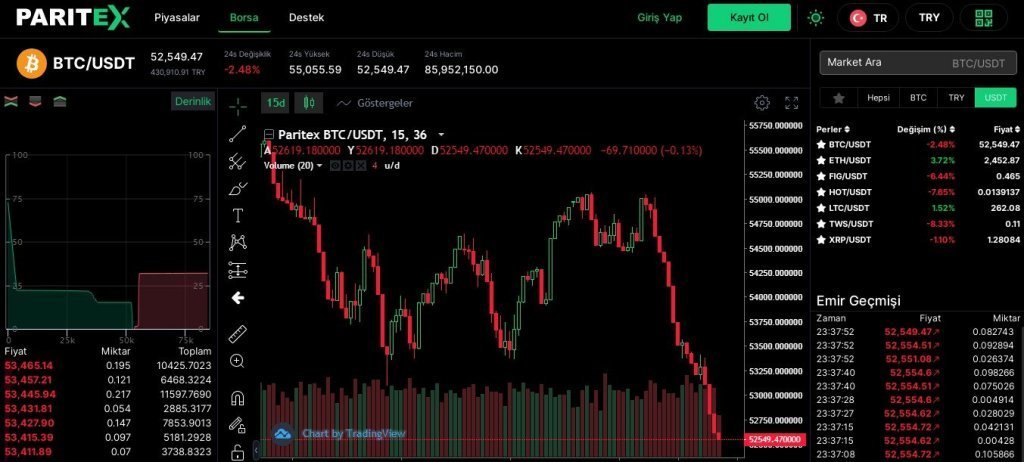Activate the zoom in tool
The image size is (1024, 462).
(x=238, y=361)
